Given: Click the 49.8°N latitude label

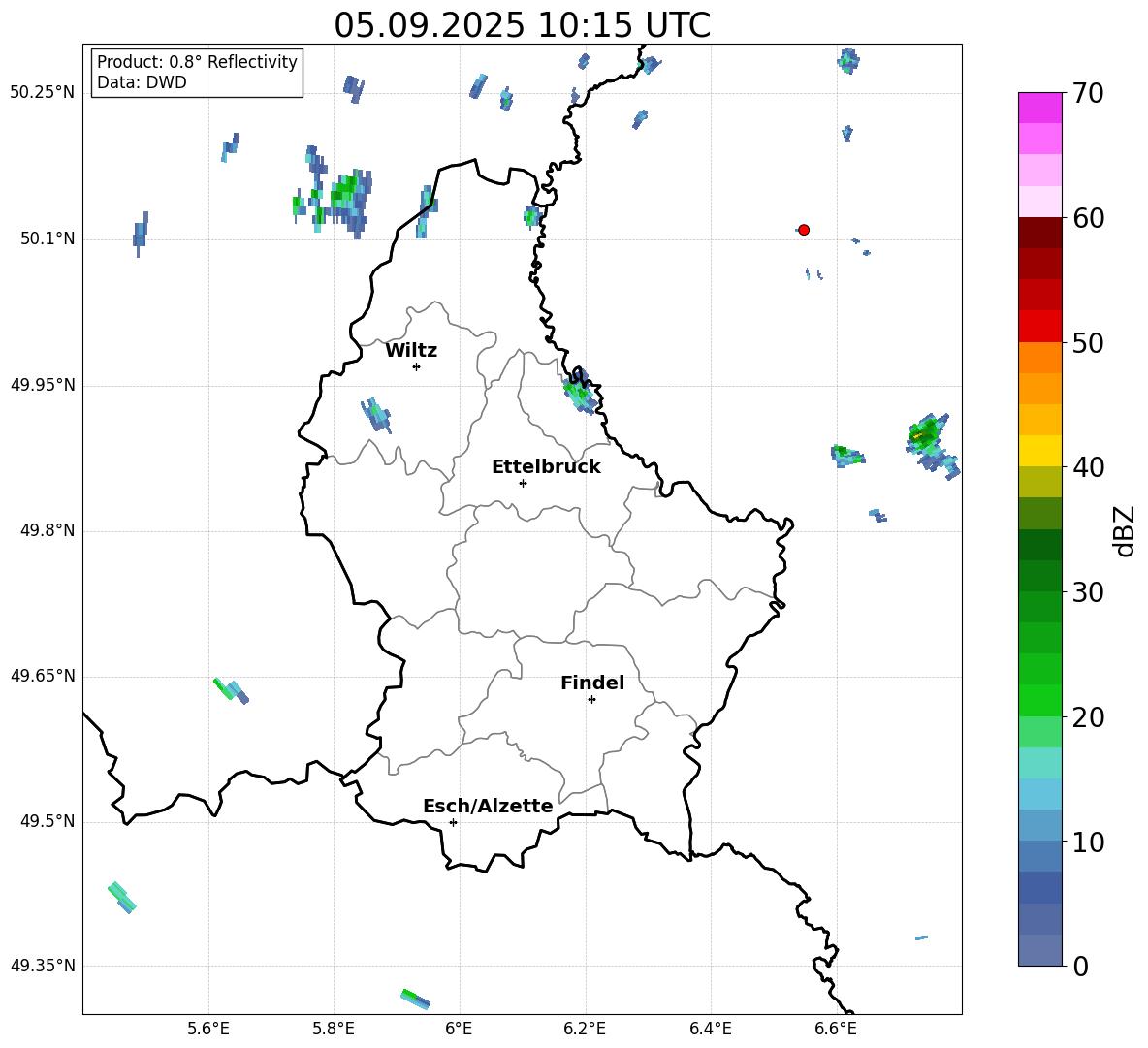Looking at the screenshot, I should (x=48, y=530).
